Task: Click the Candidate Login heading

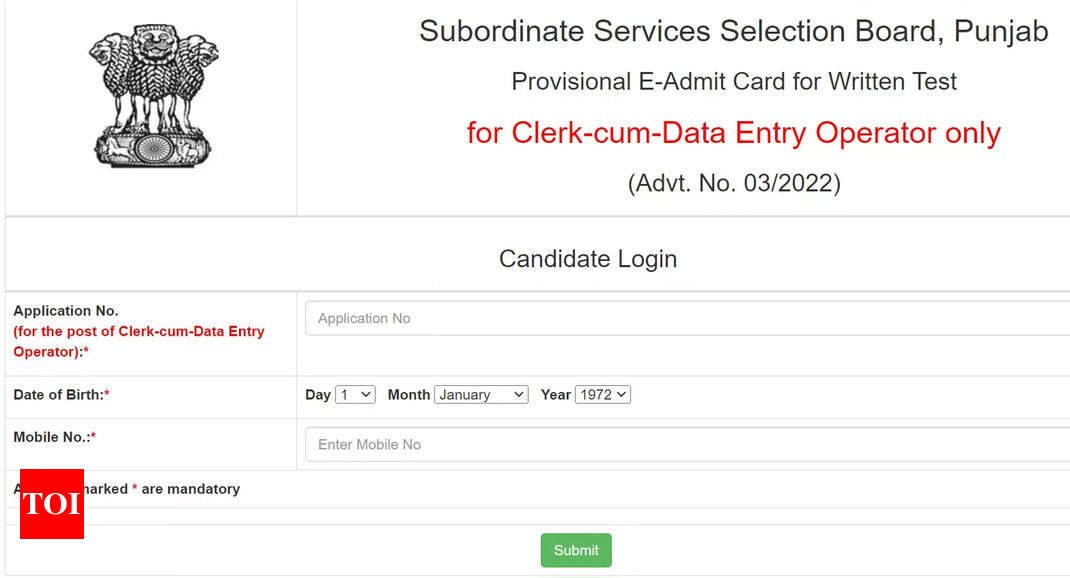Action: (x=588, y=259)
